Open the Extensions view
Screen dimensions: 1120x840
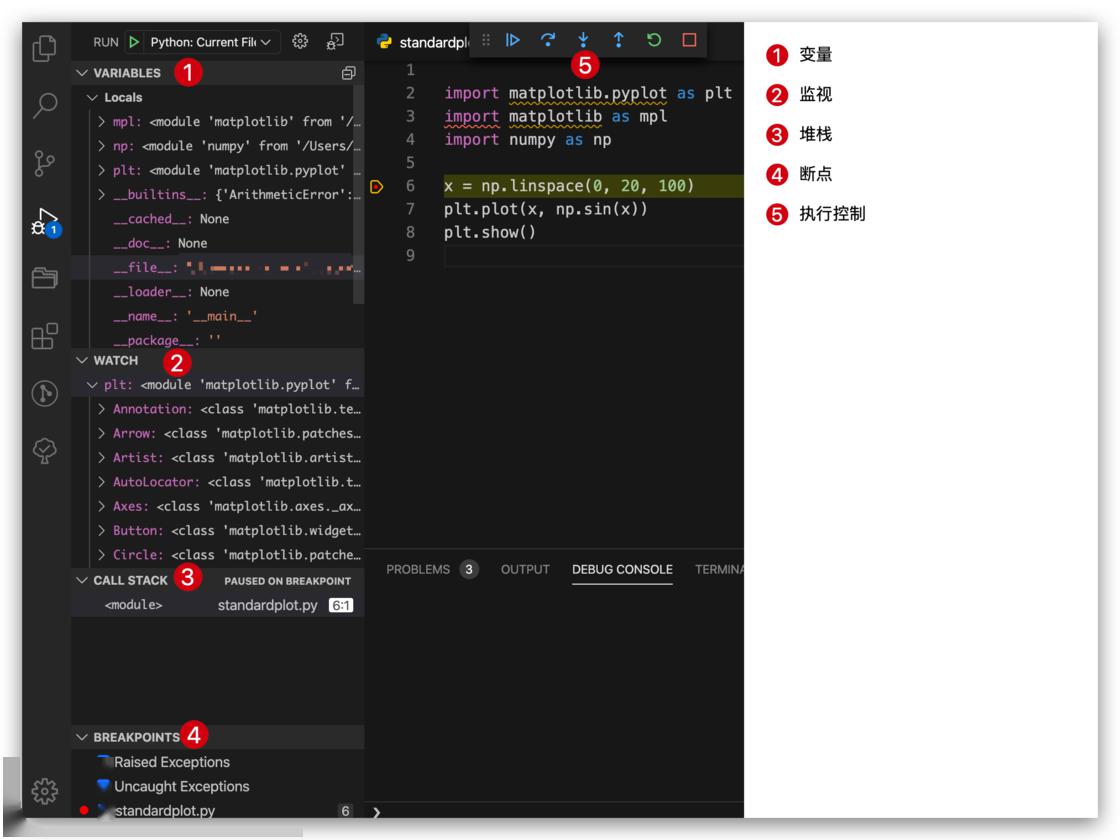coord(45,336)
